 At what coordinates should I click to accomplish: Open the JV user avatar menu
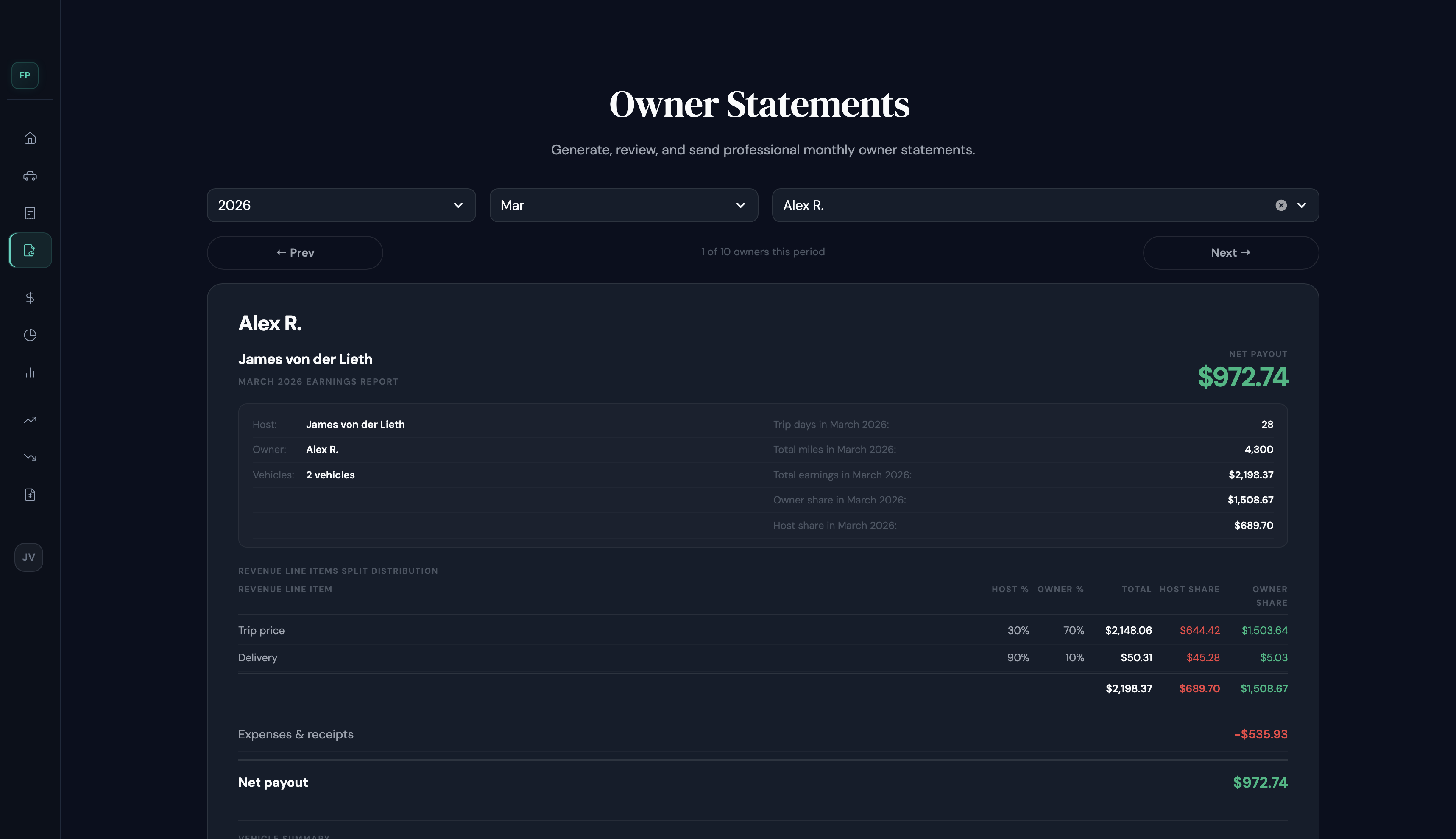point(28,557)
